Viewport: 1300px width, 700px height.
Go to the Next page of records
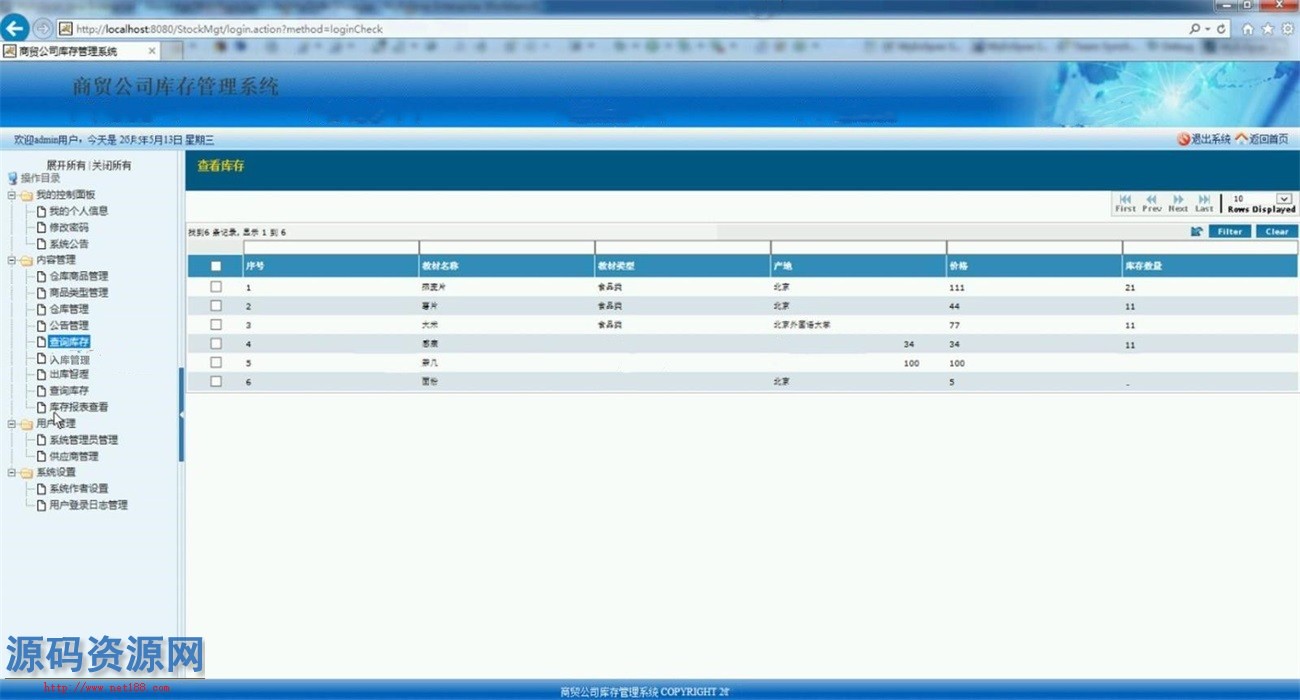point(1178,203)
